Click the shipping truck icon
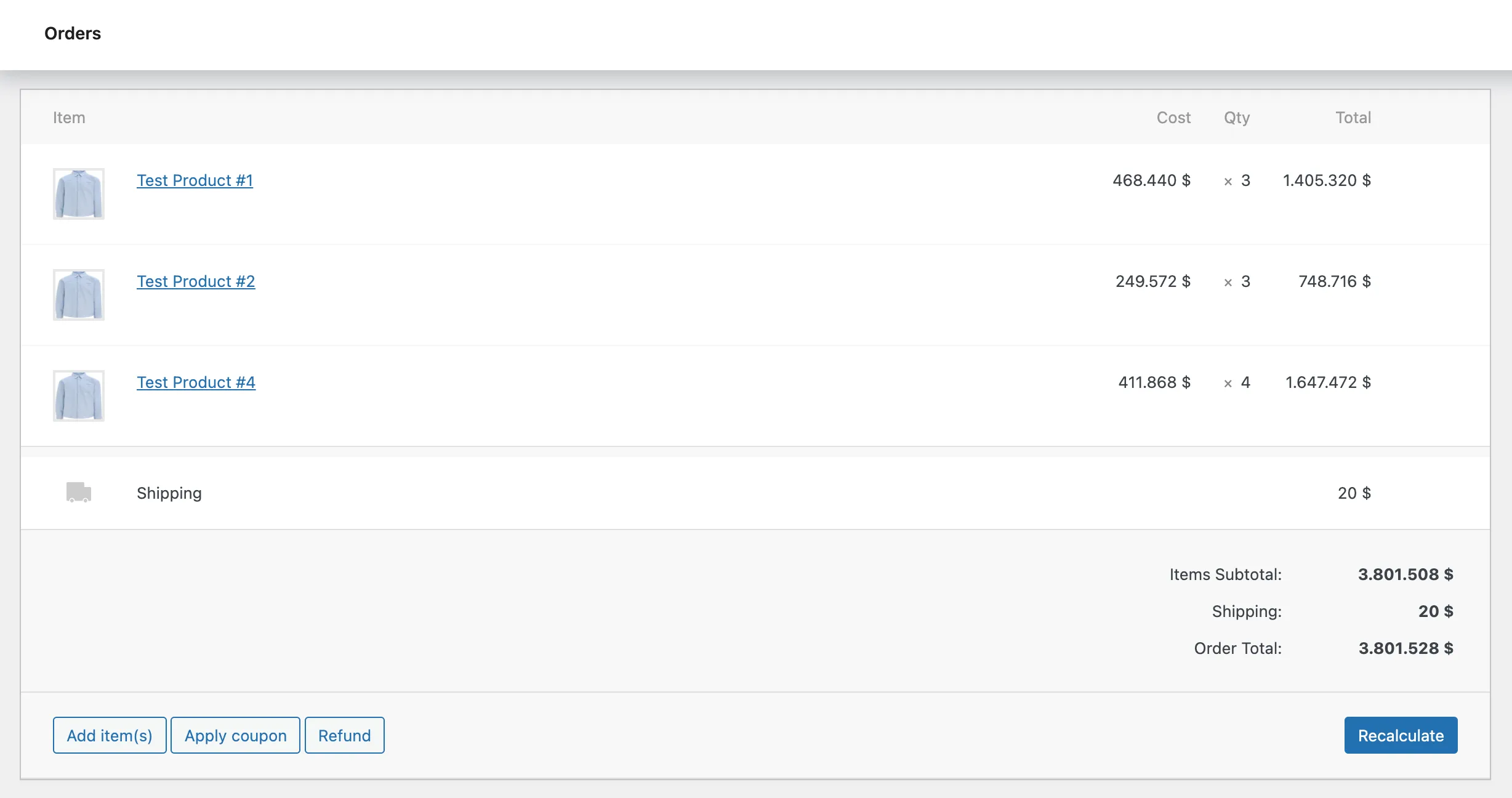Image resolution: width=1512 pixels, height=798 pixels. pyautogui.click(x=79, y=492)
